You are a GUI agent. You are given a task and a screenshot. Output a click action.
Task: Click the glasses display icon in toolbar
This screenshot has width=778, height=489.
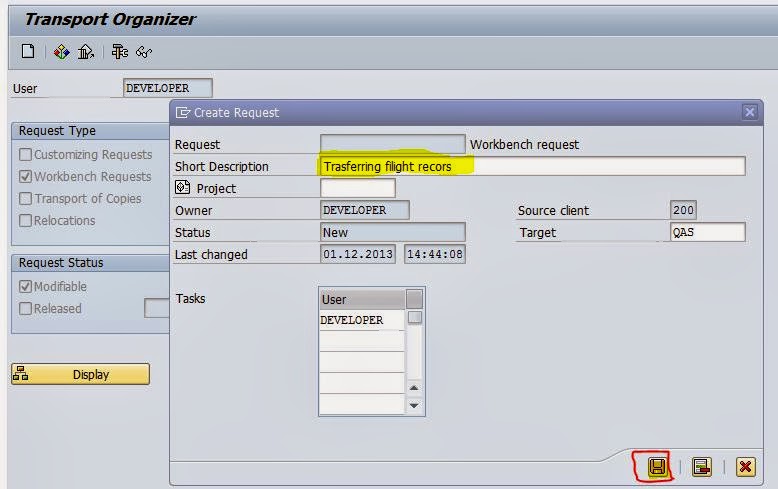pyautogui.click(x=144, y=52)
